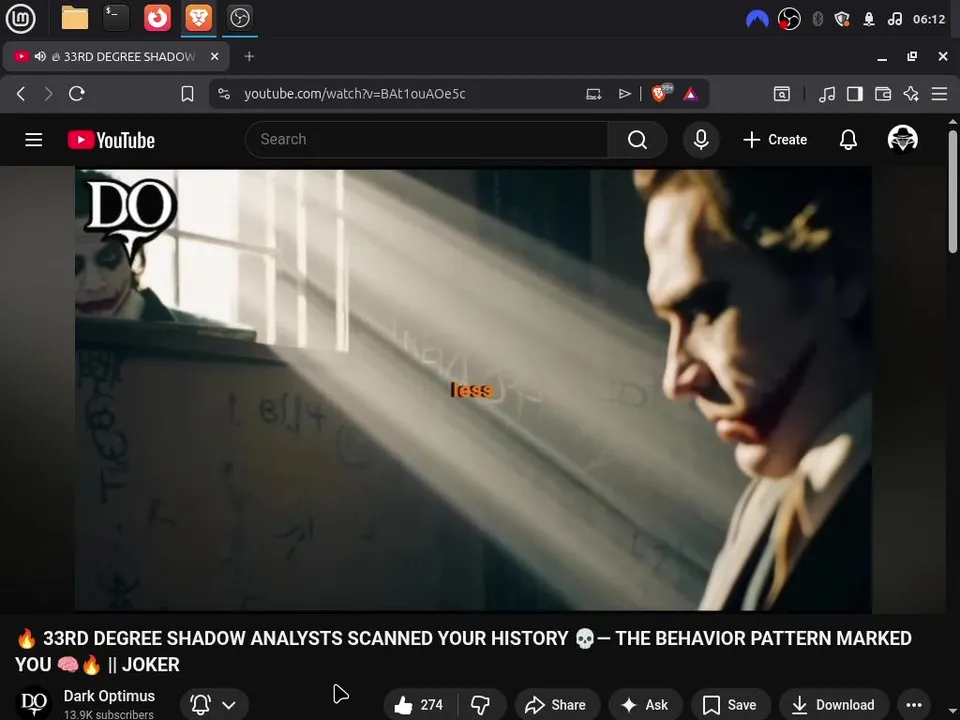The image size is (960, 720).
Task: Open OBS Studio from the taskbar
Action: click(x=239, y=18)
